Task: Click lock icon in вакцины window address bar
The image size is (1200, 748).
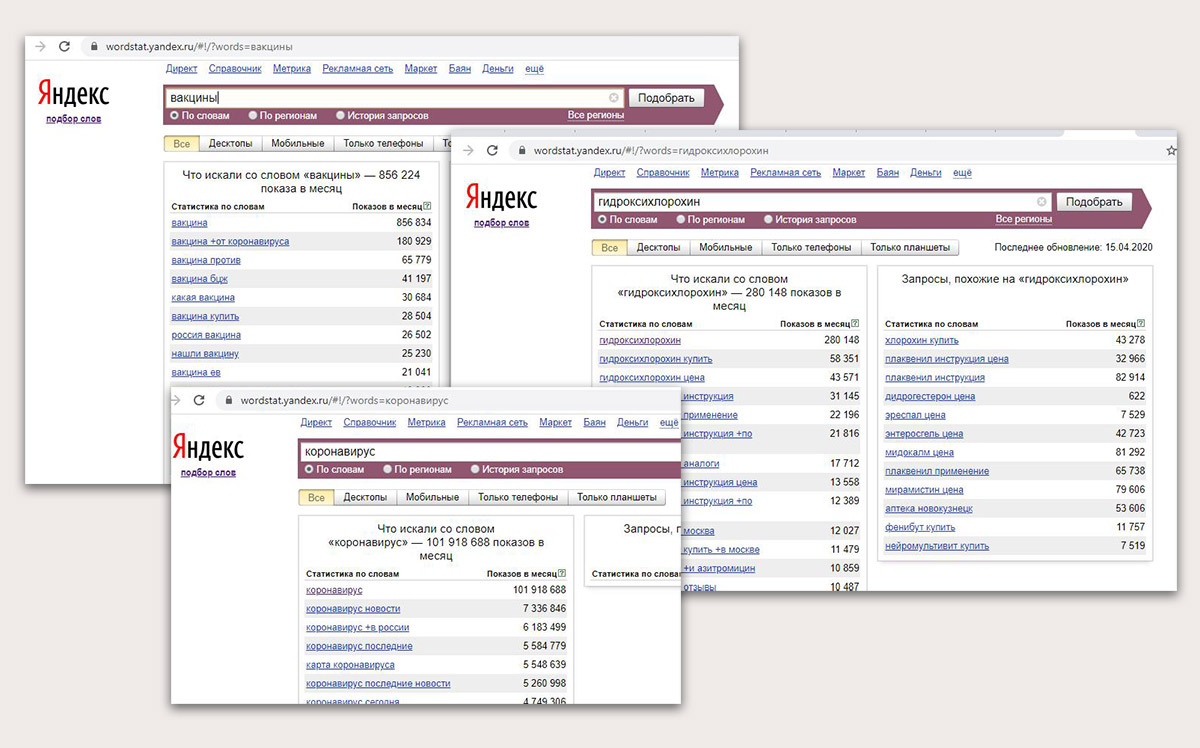Action: 94,47
